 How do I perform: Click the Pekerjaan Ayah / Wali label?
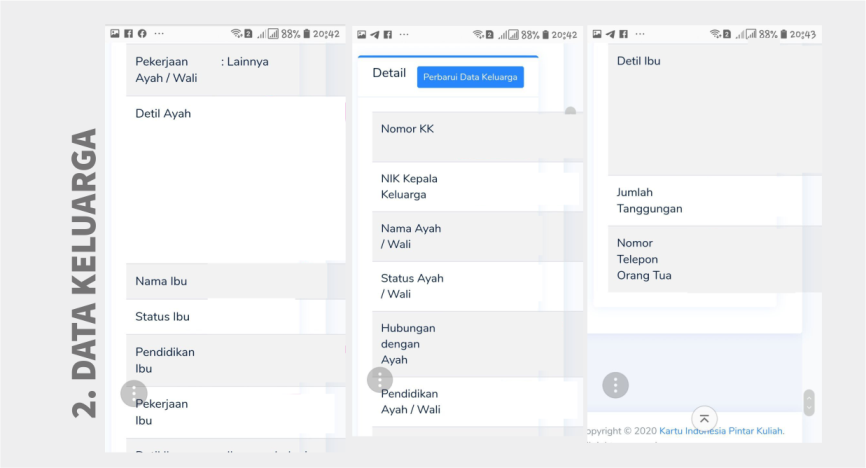click(x=166, y=70)
